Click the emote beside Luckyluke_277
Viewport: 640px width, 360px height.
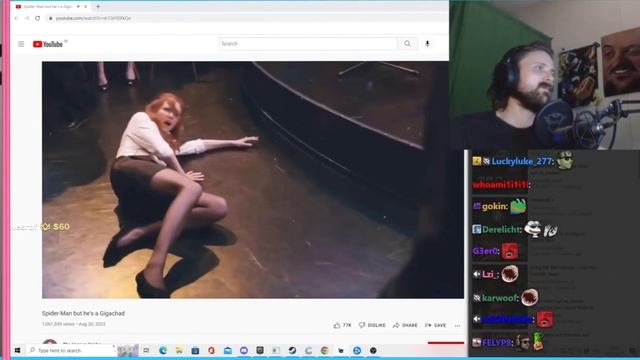[565, 160]
